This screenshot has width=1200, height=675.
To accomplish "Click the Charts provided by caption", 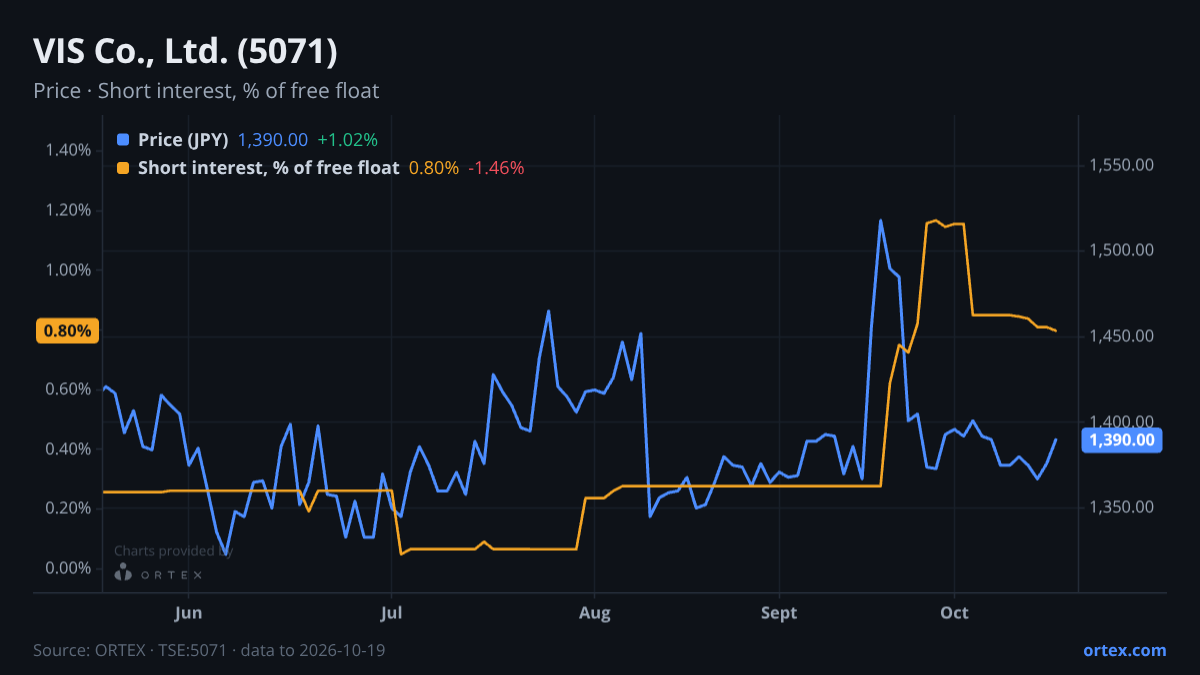I will pyautogui.click(x=174, y=551).
